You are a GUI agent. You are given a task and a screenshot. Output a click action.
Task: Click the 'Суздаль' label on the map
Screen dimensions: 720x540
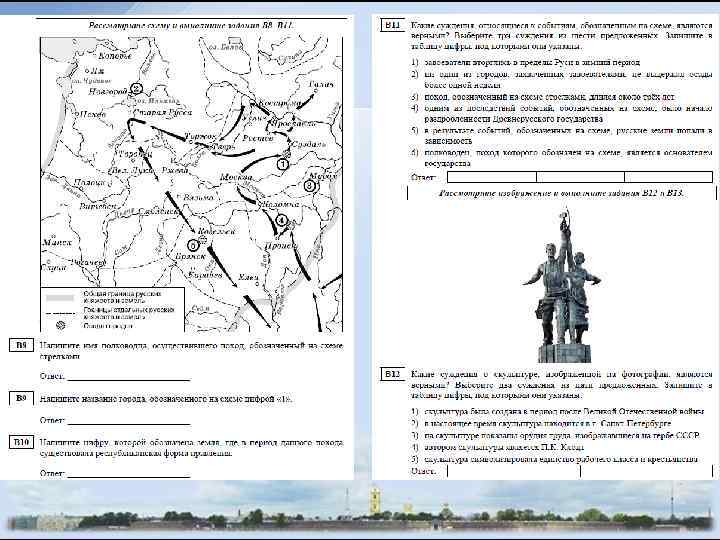pyautogui.click(x=309, y=144)
